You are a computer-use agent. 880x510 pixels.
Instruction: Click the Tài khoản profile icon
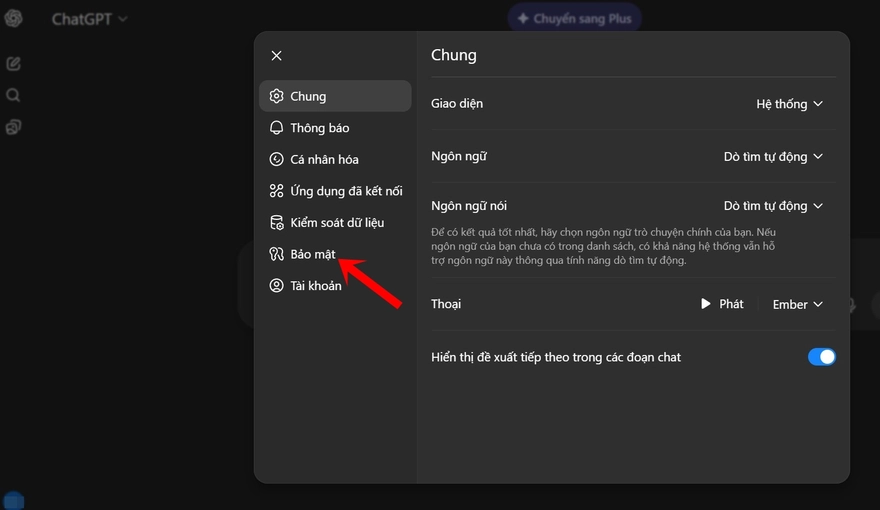[x=277, y=286]
